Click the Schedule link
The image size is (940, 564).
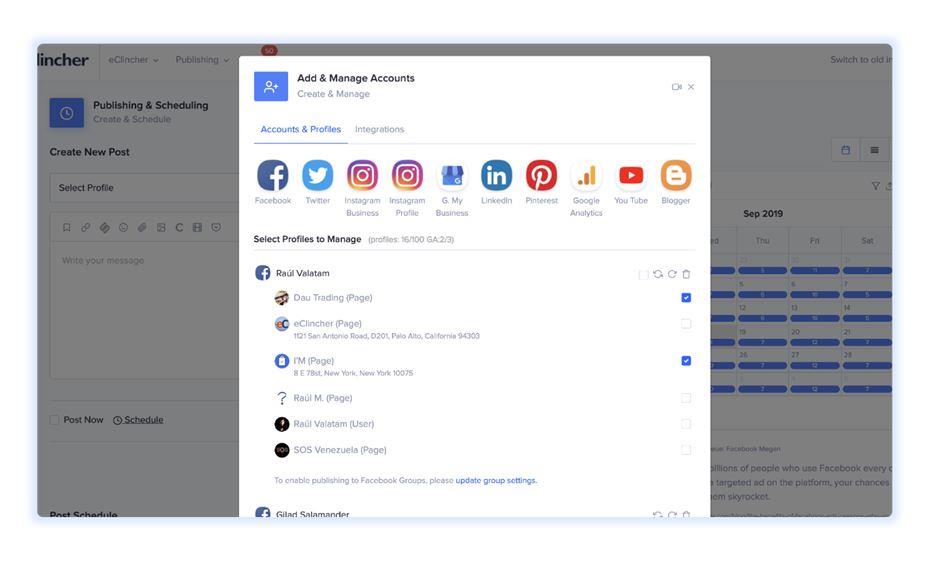138,420
